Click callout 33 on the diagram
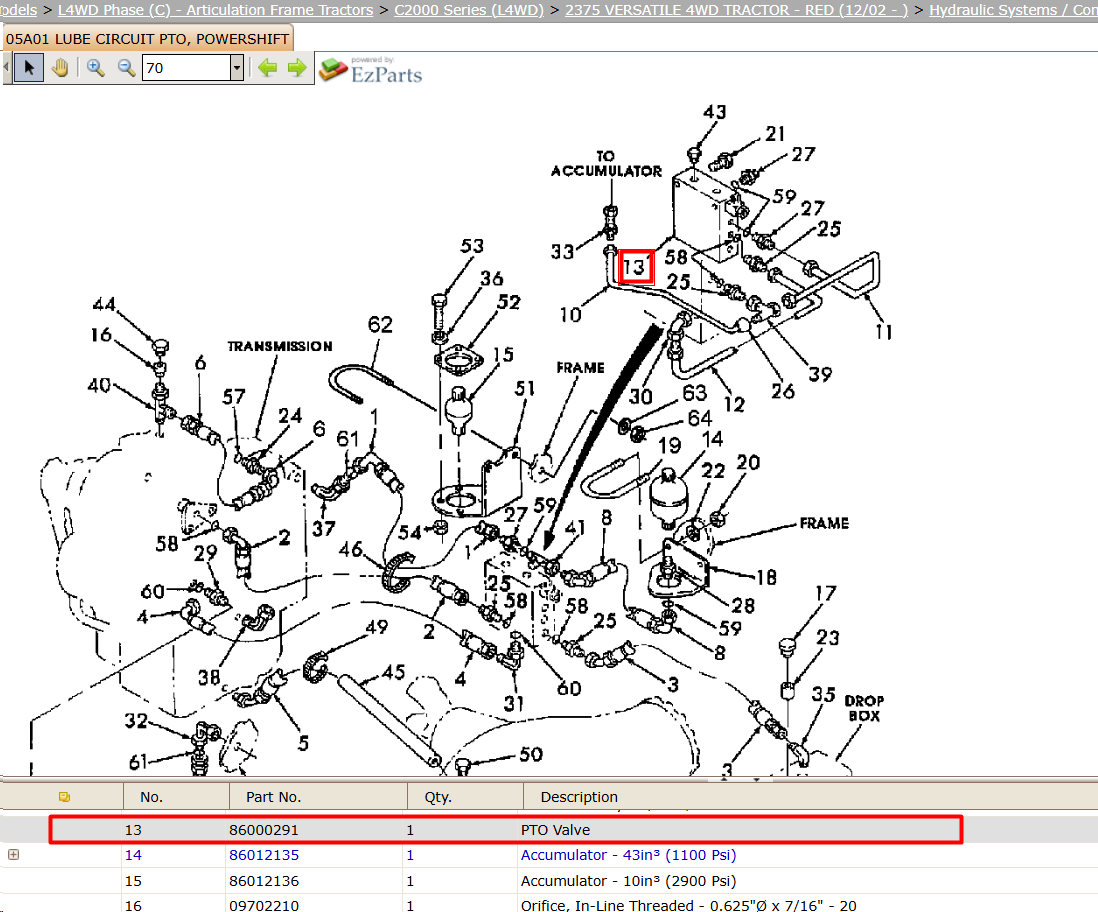This screenshot has width=1098, height=912. click(x=562, y=251)
